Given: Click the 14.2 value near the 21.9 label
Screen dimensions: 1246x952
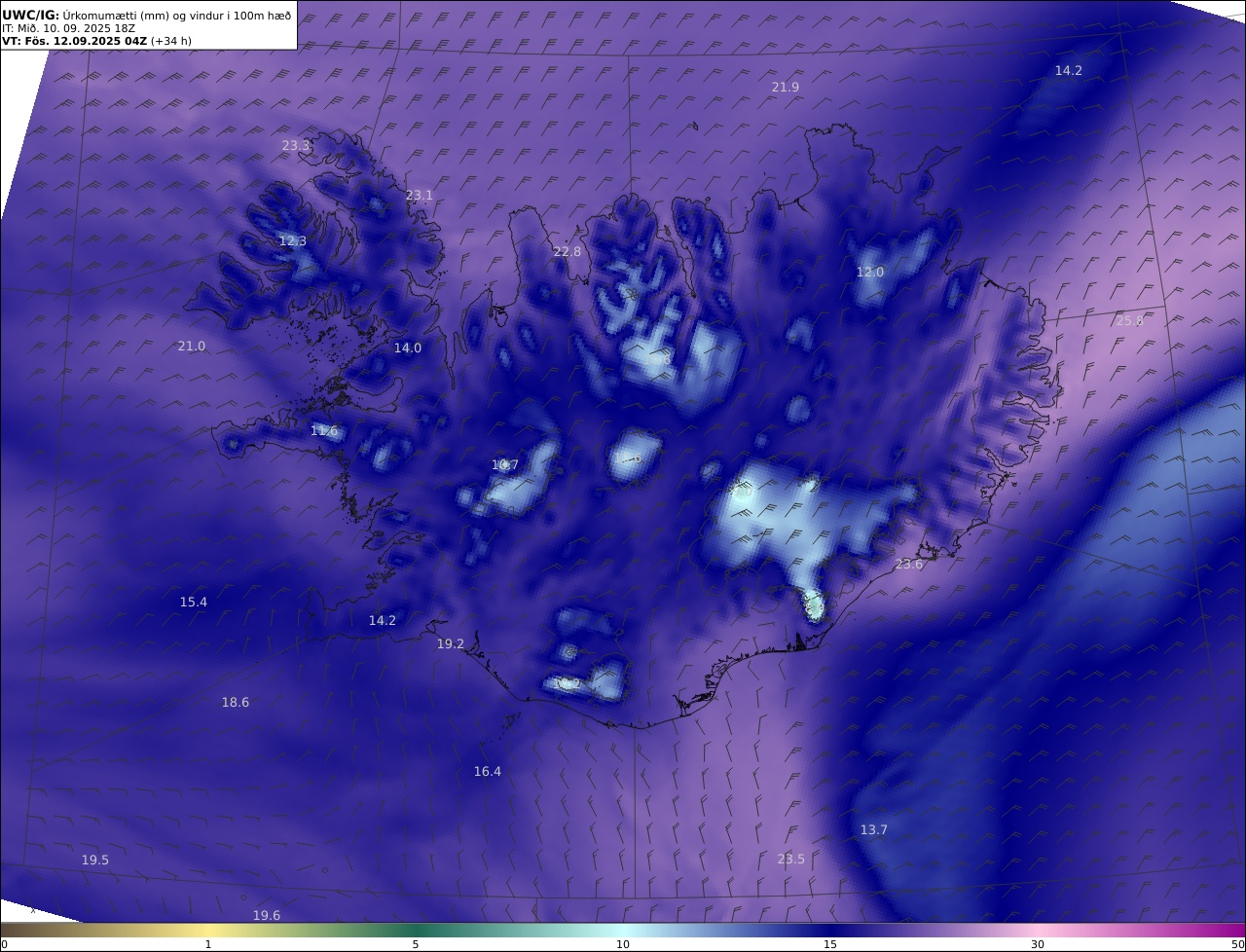Looking at the screenshot, I should tap(1069, 71).
